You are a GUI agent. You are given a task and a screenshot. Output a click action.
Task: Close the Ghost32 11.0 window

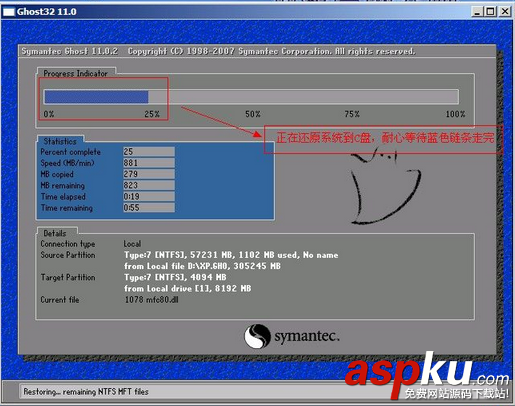click(505, 12)
